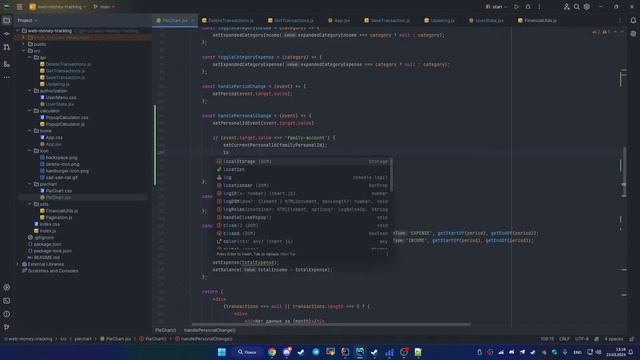The height and width of the screenshot is (360, 640).
Task: Click the Windows Start button
Action: coord(222,352)
